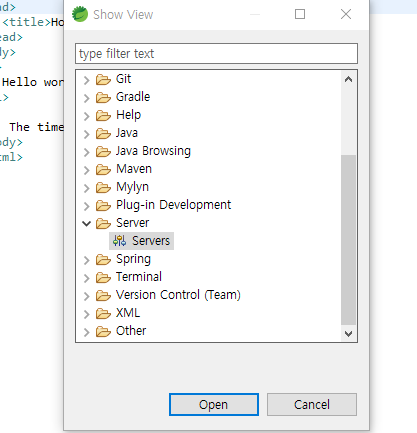
Task: Select the Maven label
Action: pyautogui.click(x=134, y=169)
